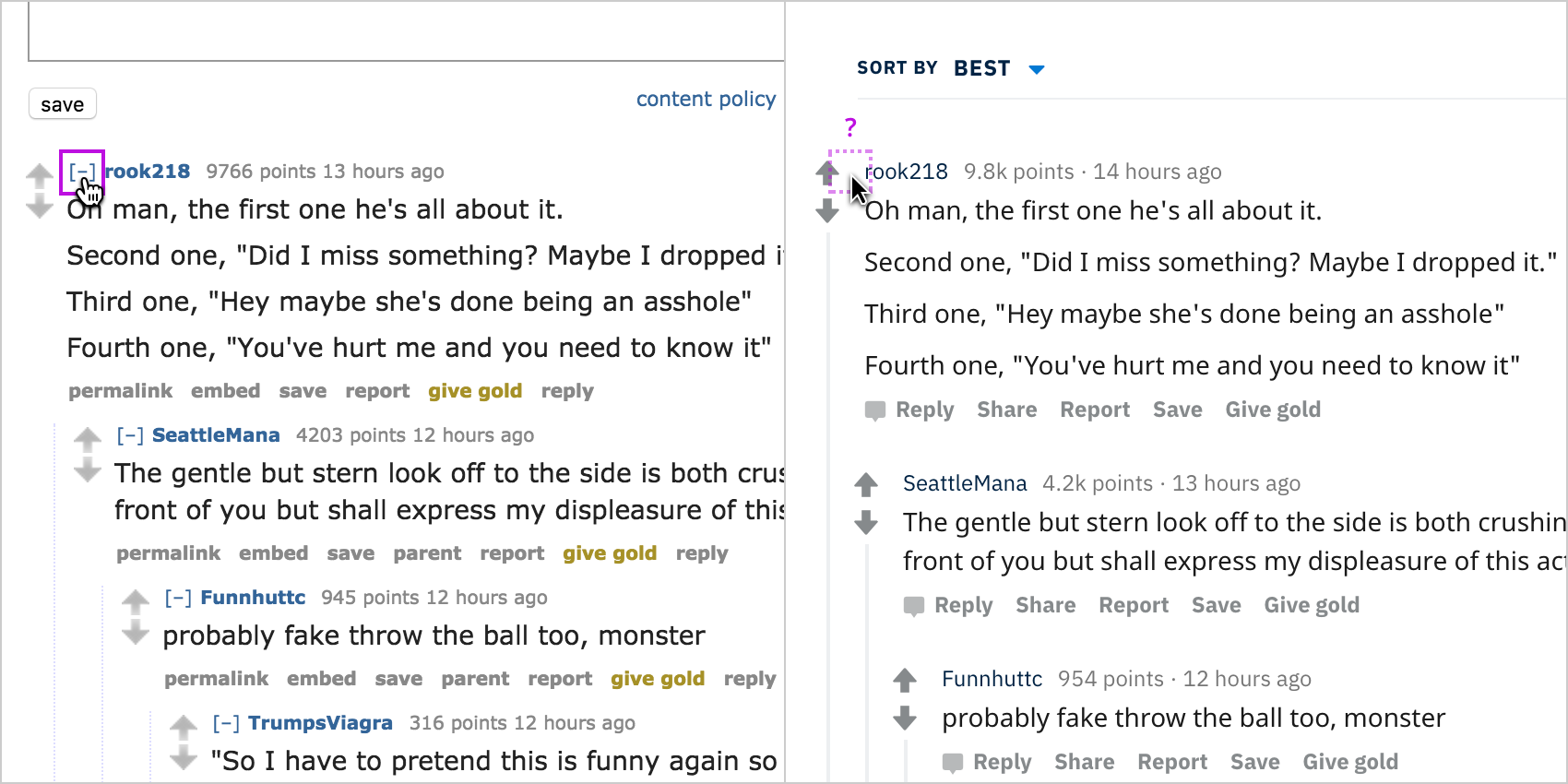Click Share under SeattleMana's new-layout comment
Viewport: 1568px width, 784px height.
(x=1046, y=605)
